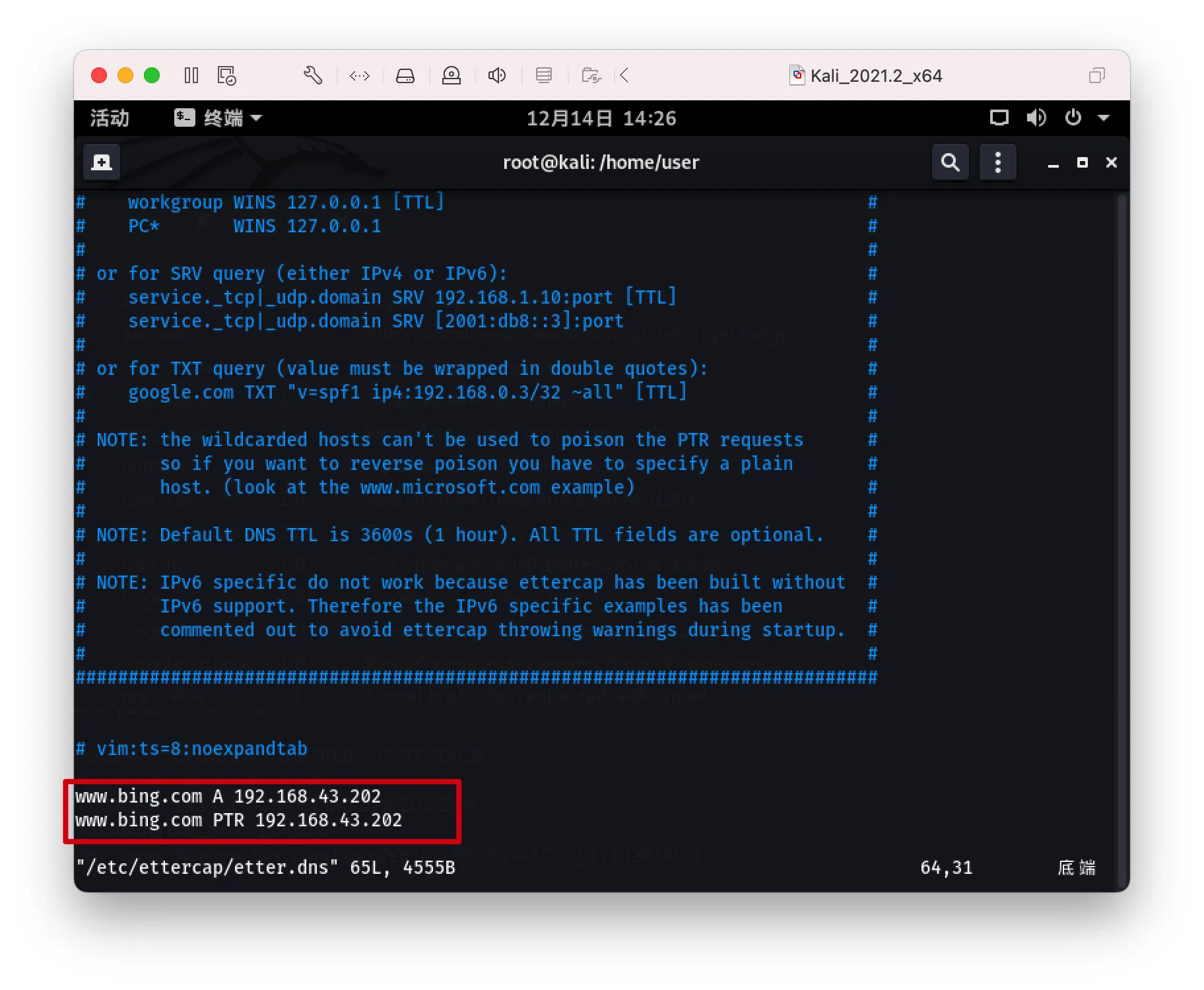Open the date and time calendar
Screen dimensions: 1204x990
[x=601, y=118]
